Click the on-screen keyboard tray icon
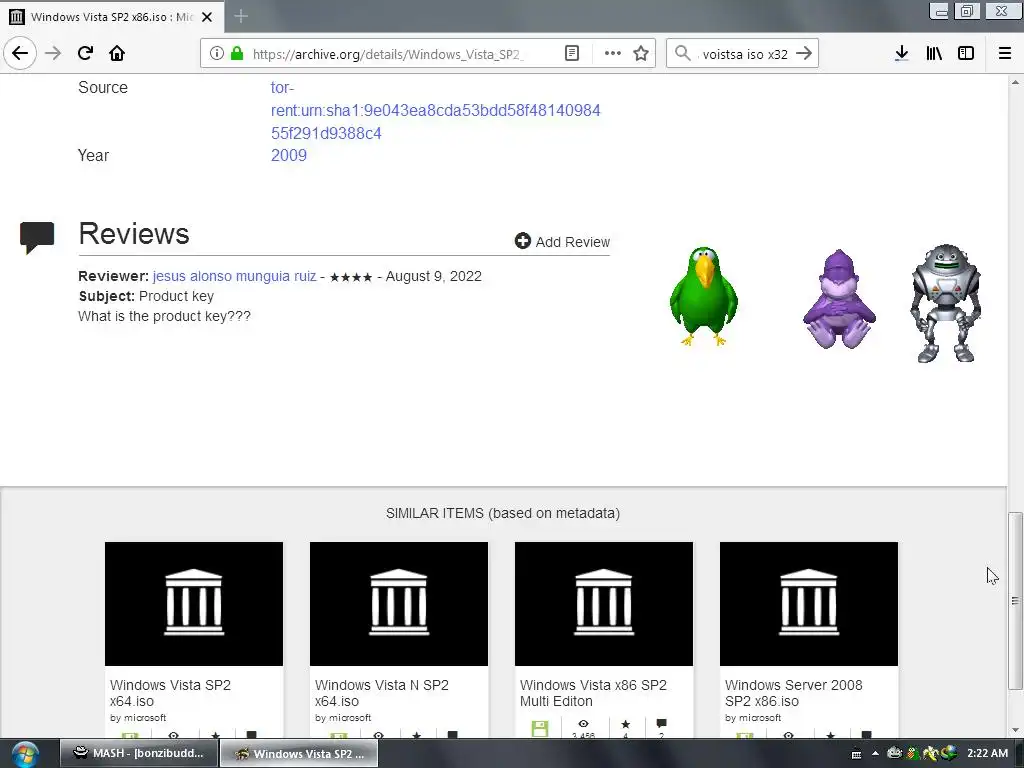This screenshot has height=768, width=1024. pyautogui.click(x=856, y=754)
